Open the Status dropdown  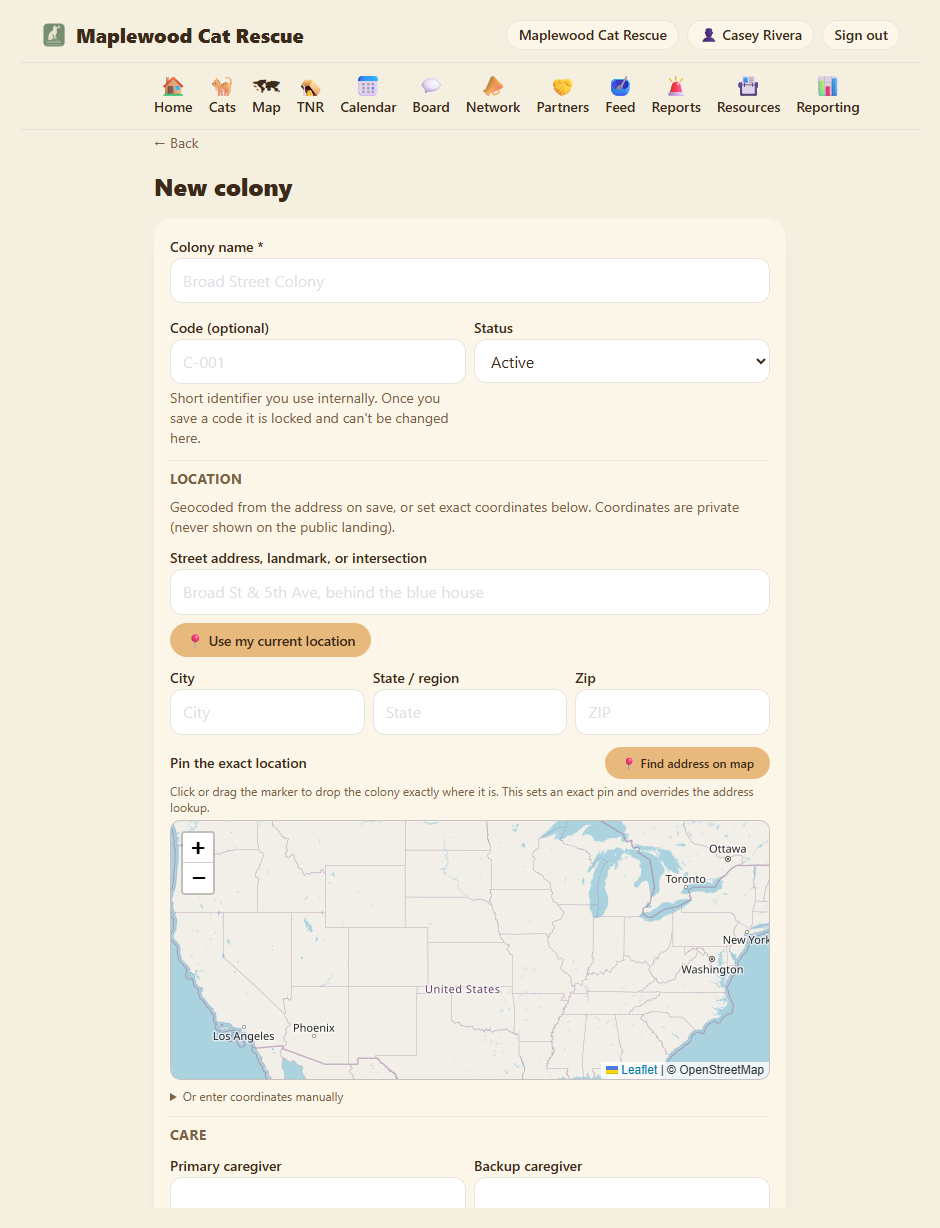point(622,362)
